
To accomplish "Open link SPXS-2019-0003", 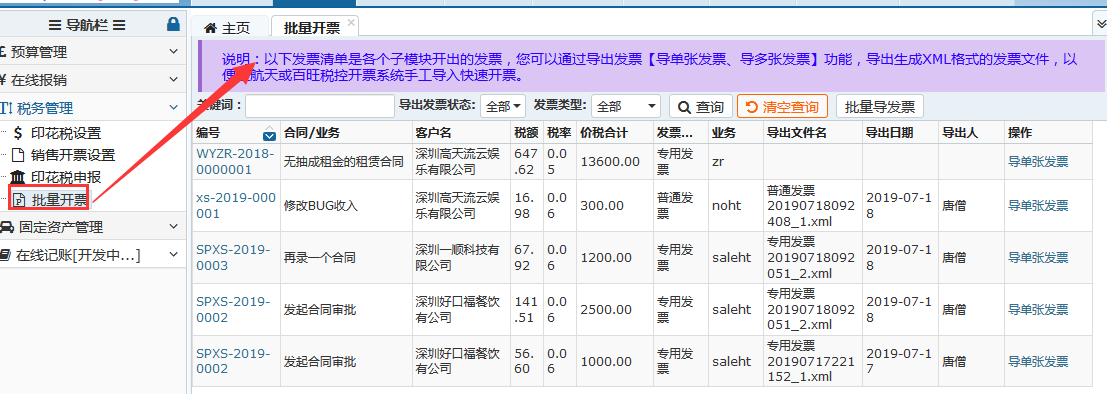I will pos(233,258).
